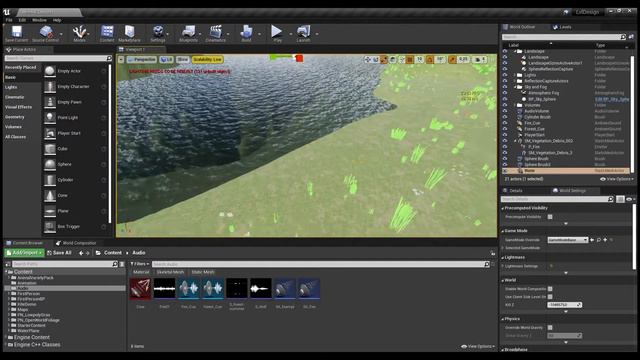The width and height of the screenshot is (640, 360).
Task: Open View Options in the World Outliner
Action: pos(616,179)
